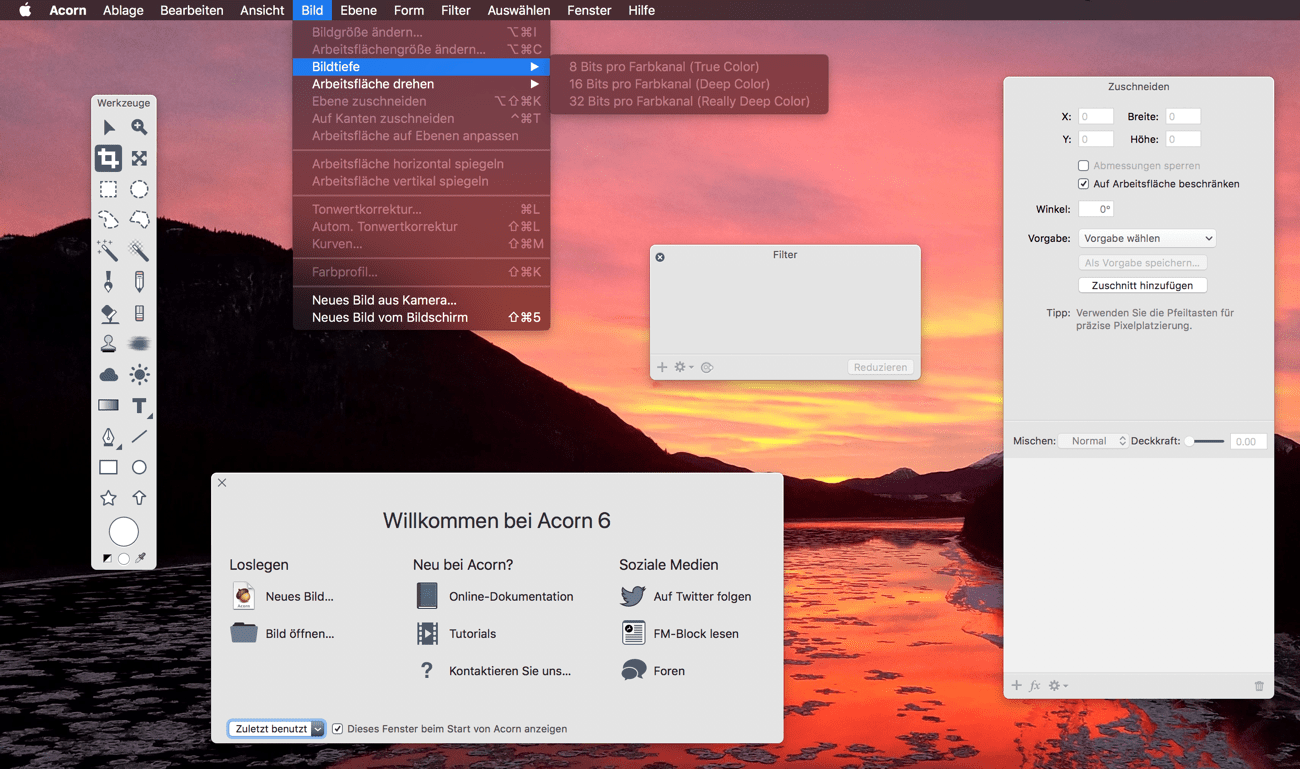Open the Auswählen menu
This screenshot has height=769, width=1300.
tap(518, 10)
